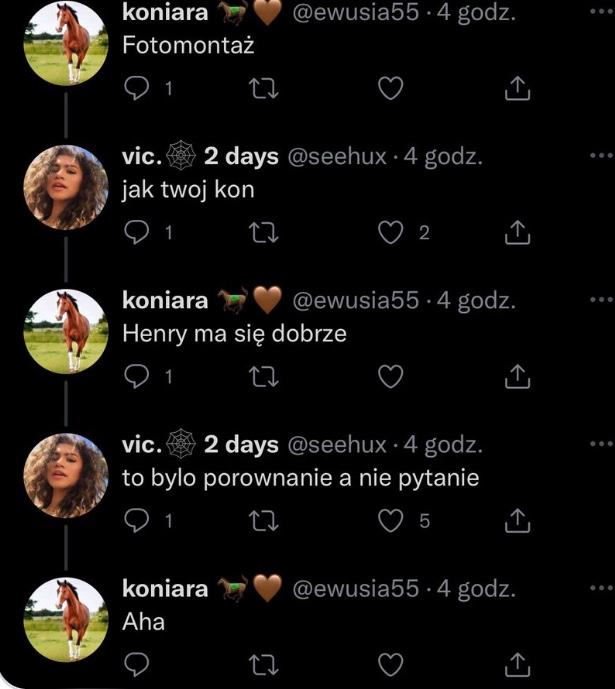
Task: Open more options for "Fotomontaż" tweet
Action: 600,14
